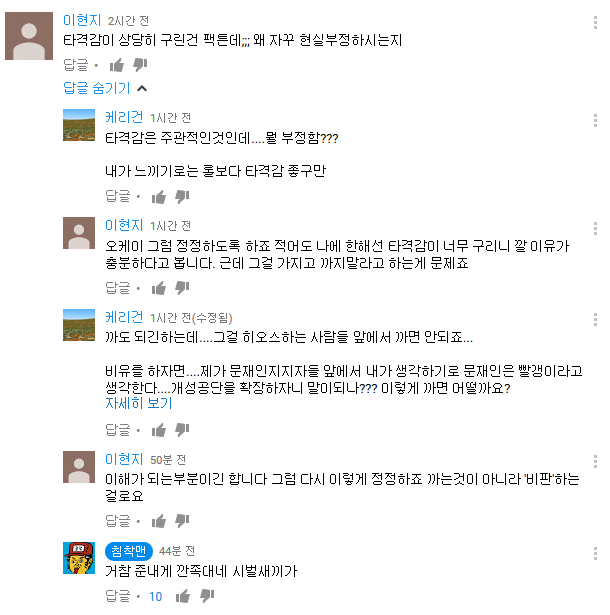Like 이현지's top comment about 타격감
The image size is (610, 615).
click(117, 65)
